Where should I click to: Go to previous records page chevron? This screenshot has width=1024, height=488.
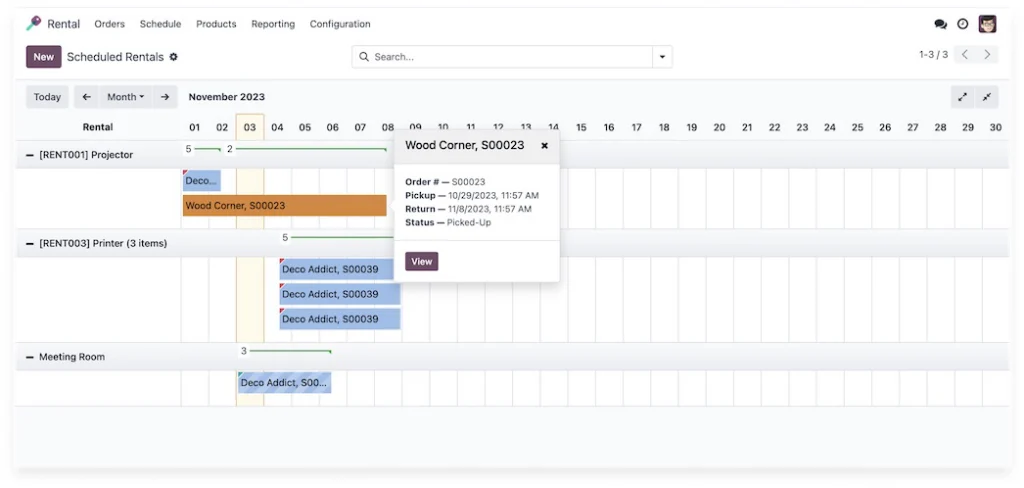[x=965, y=54]
